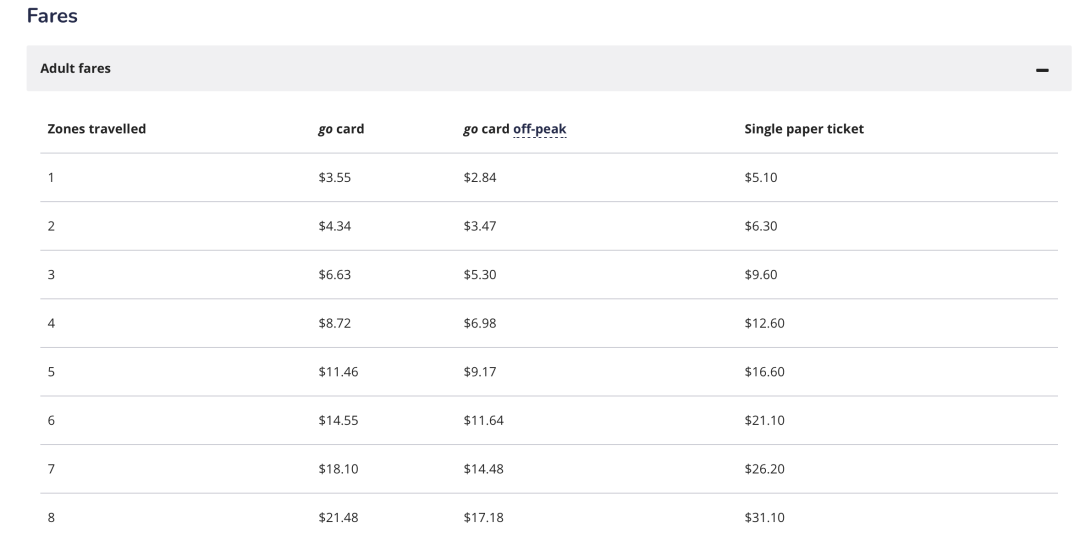This screenshot has width=1080, height=550.
Task: Select the $4.34 fare for two zones
Action: coord(335,226)
